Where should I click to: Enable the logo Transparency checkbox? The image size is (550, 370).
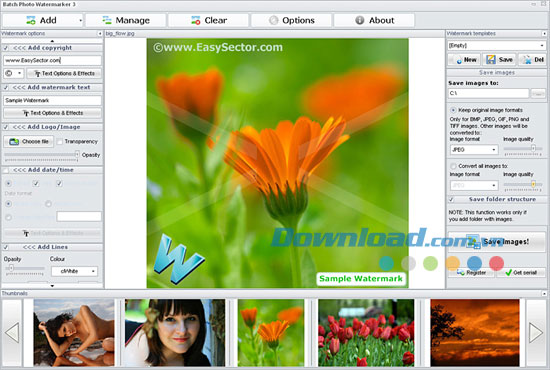click(60, 141)
